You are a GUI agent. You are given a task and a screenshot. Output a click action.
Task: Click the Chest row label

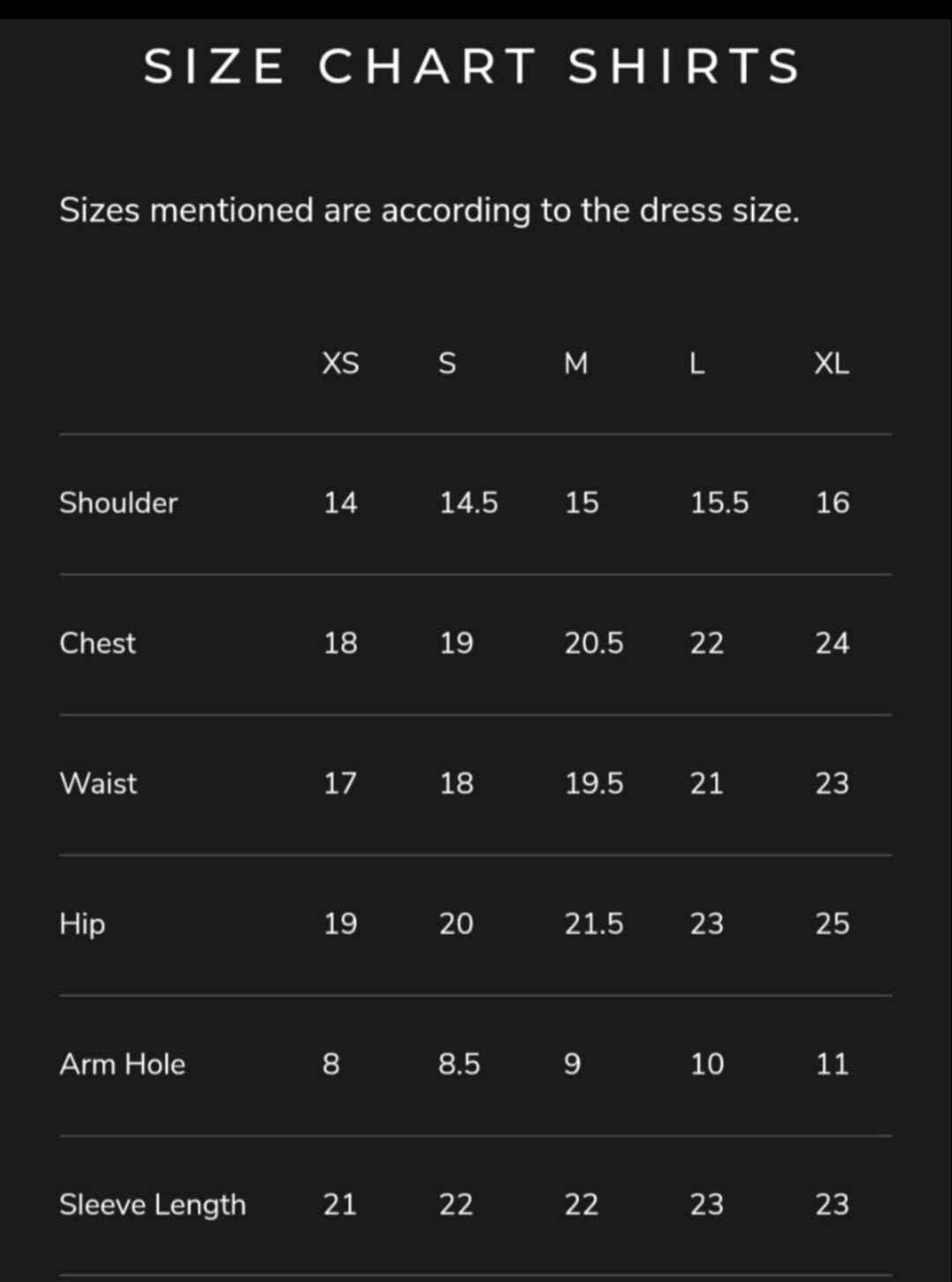(x=98, y=643)
